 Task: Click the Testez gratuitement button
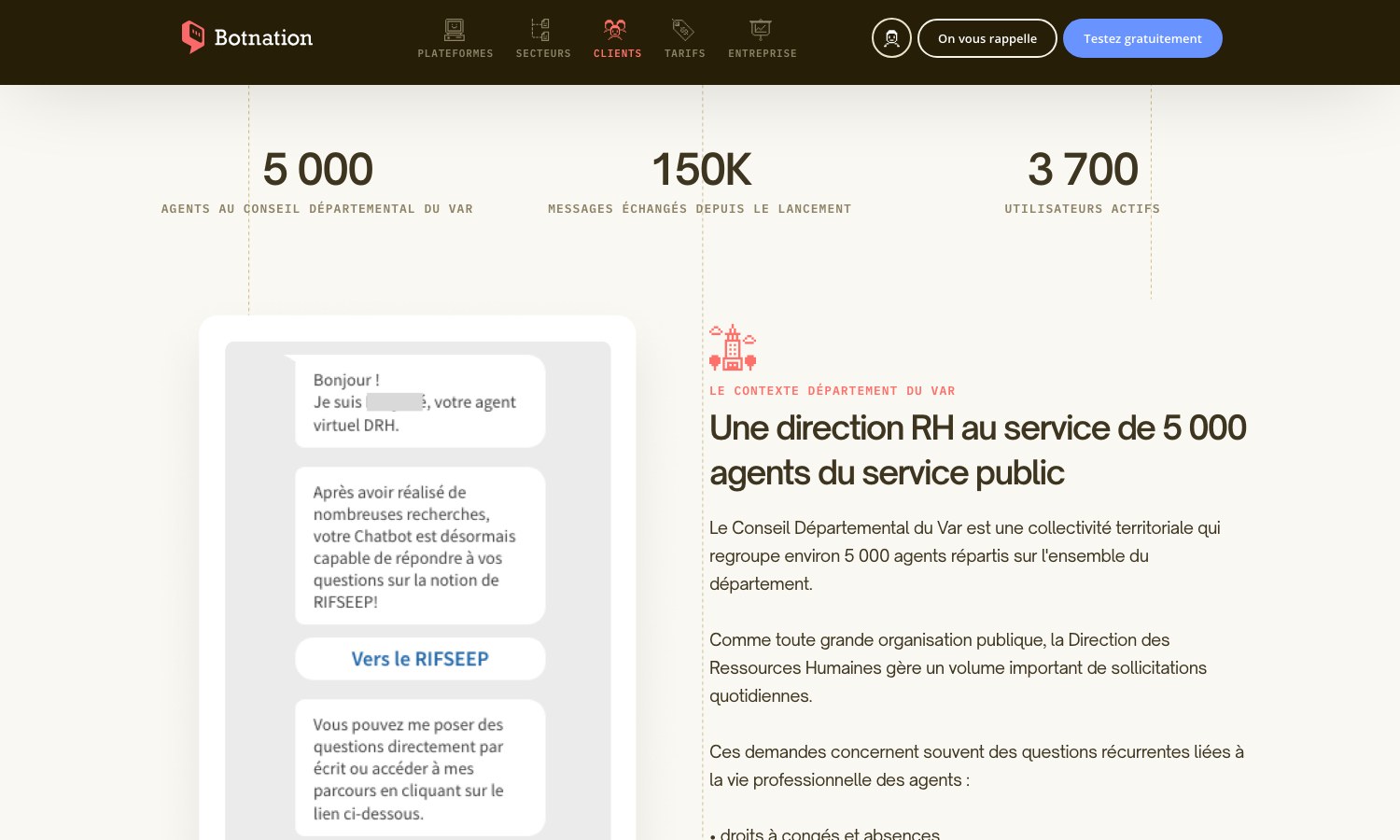point(1142,38)
